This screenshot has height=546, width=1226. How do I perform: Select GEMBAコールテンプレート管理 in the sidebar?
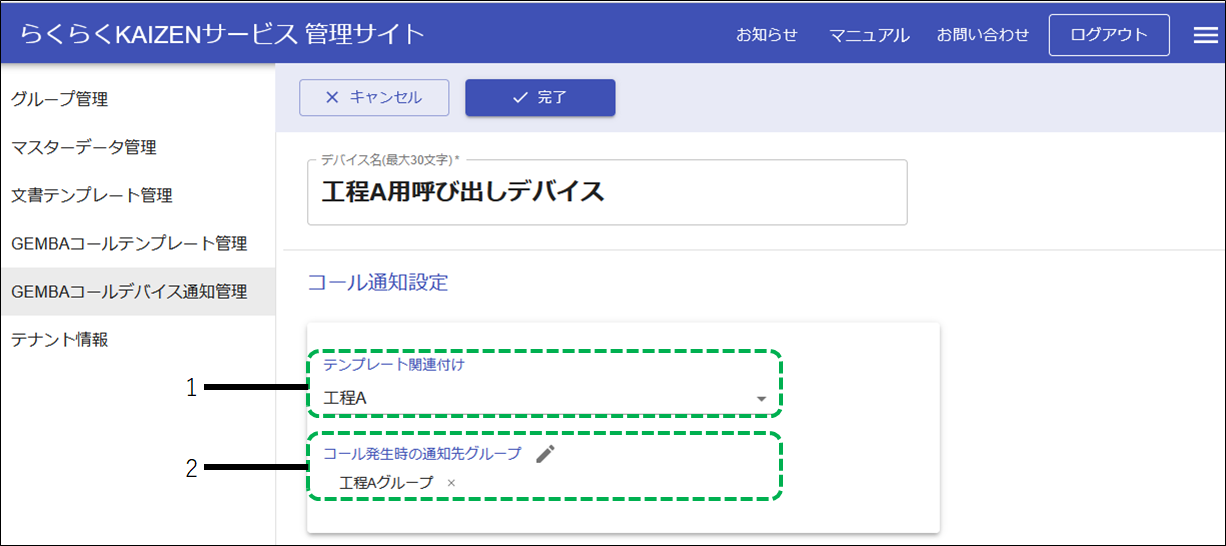pos(138,243)
